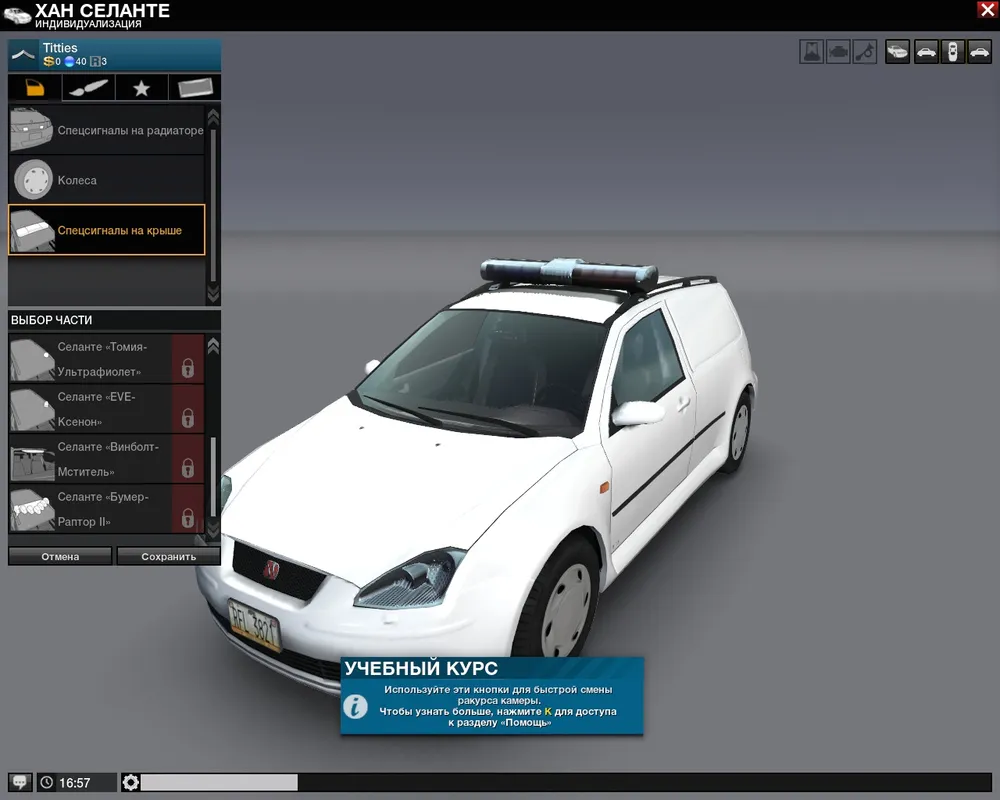Click the clock icon beside 16:57
This screenshot has height=800, width=1000.
tap(47, 782)
